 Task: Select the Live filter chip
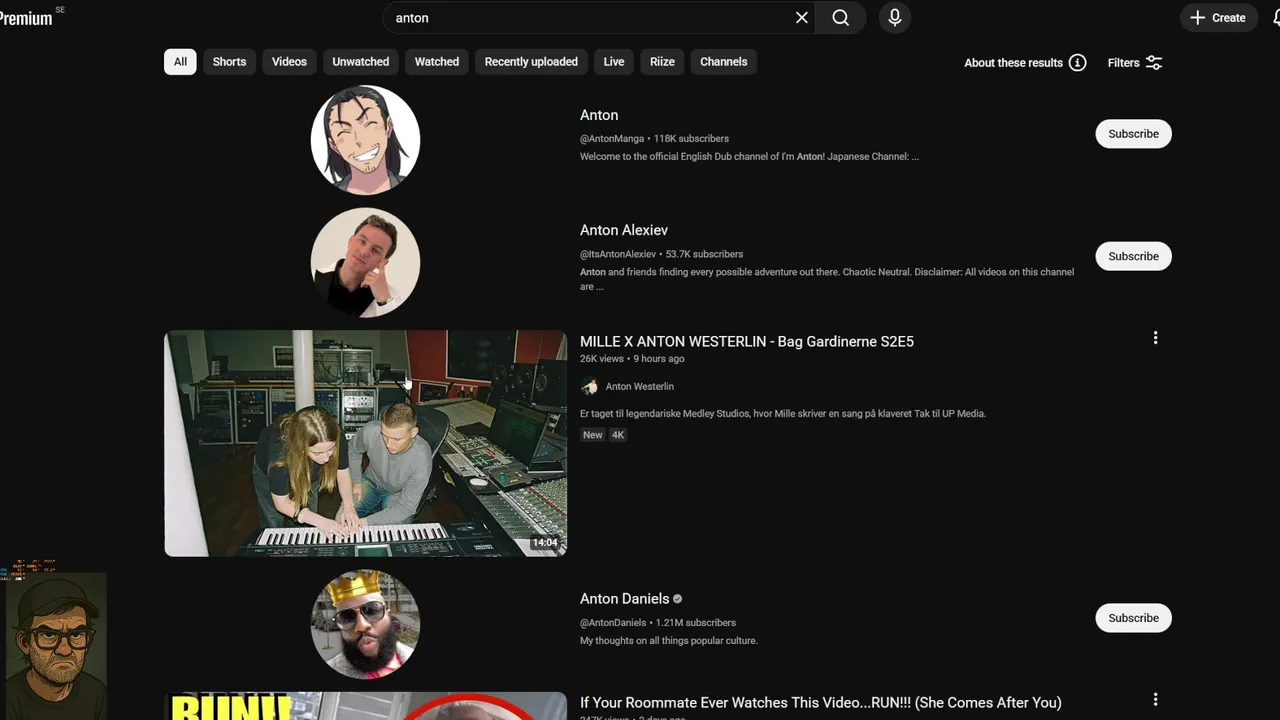[614, 62]
